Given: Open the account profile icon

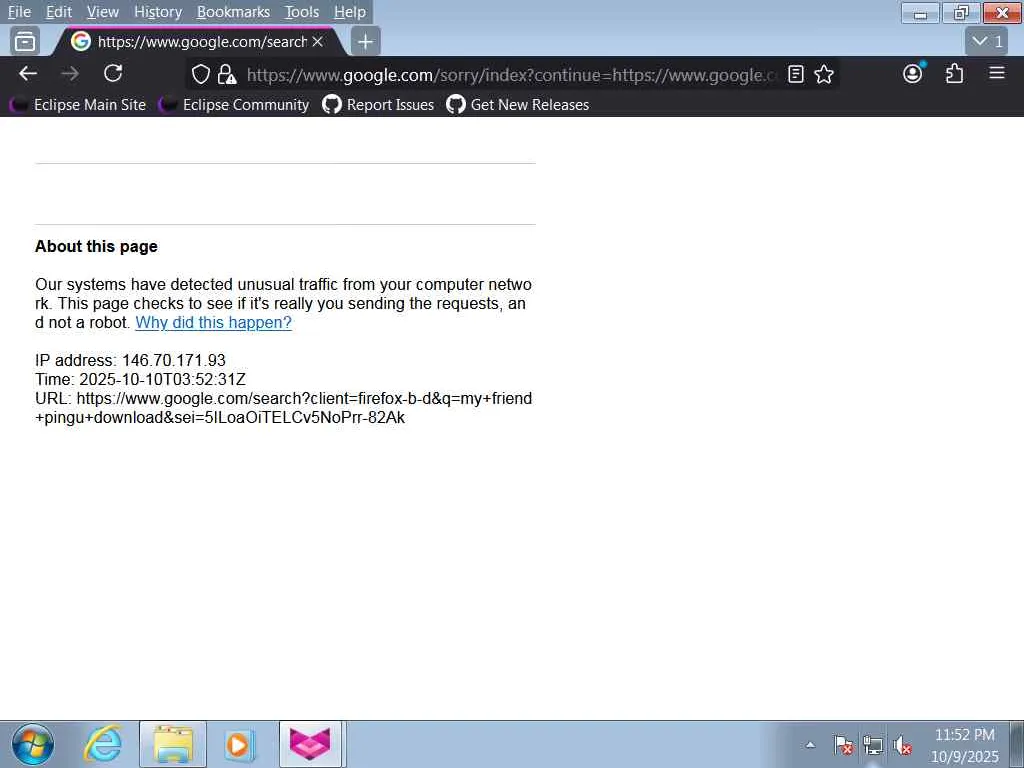Looking at the screenshot, I should 913,73.
